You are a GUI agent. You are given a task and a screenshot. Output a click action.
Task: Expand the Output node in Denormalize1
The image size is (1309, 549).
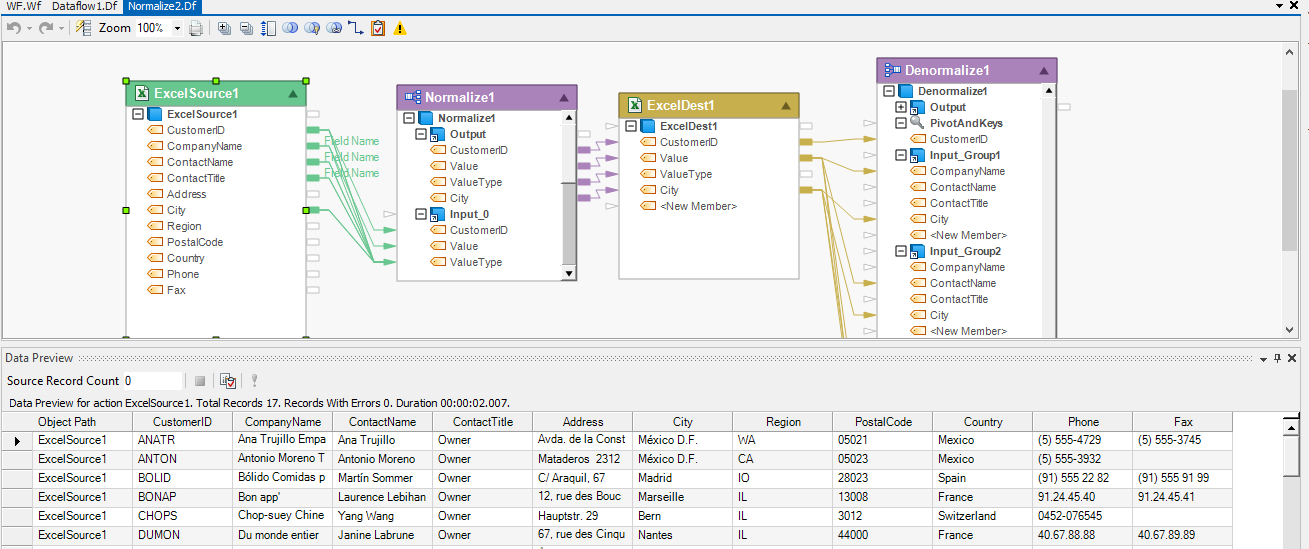tap(901, 107)
